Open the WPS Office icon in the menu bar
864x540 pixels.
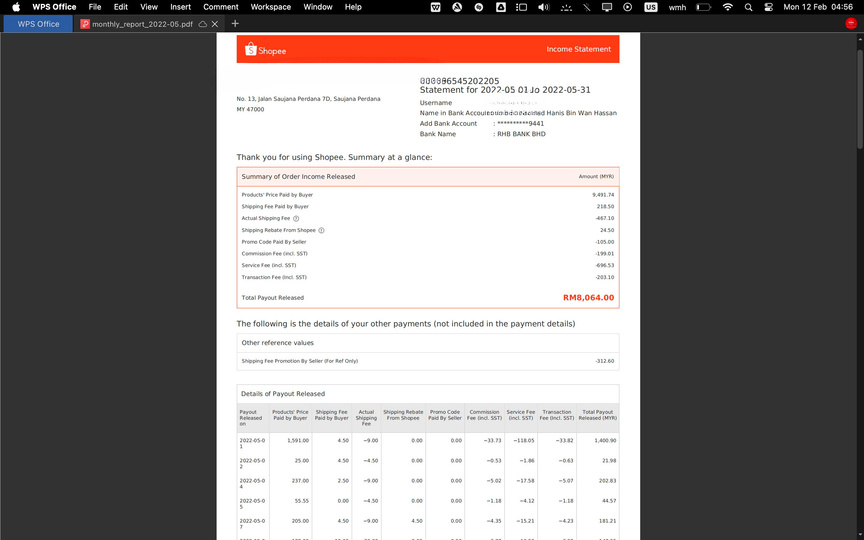[436, 7]
